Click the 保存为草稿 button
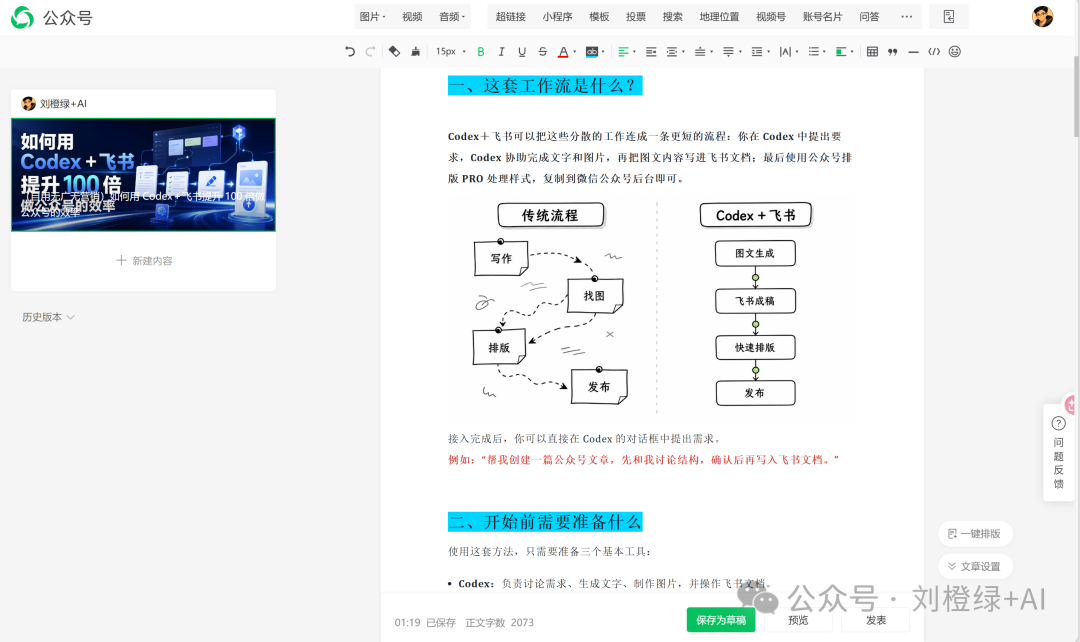The width and height of the screenshot is (1080, 642). coord(720,620)
